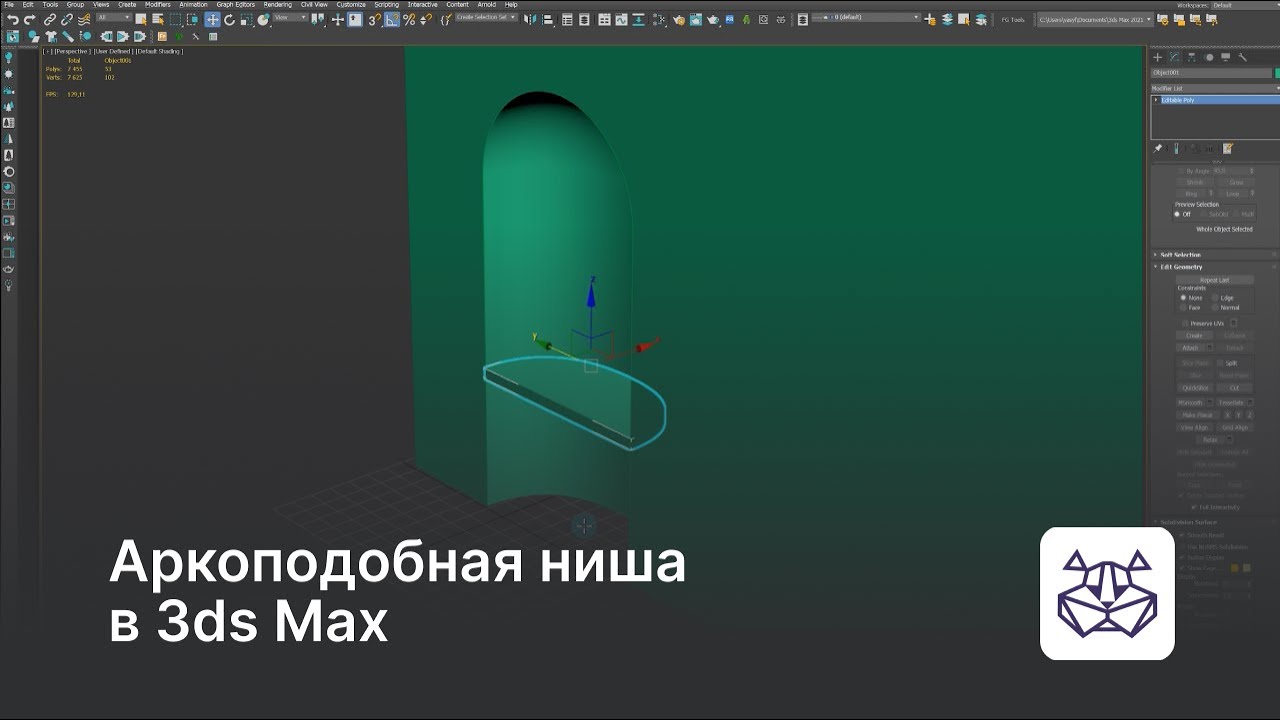The height and width of the screenshot is (720, 1280).
Task: Click the Repeat Last button
Action: (1215, 280)
